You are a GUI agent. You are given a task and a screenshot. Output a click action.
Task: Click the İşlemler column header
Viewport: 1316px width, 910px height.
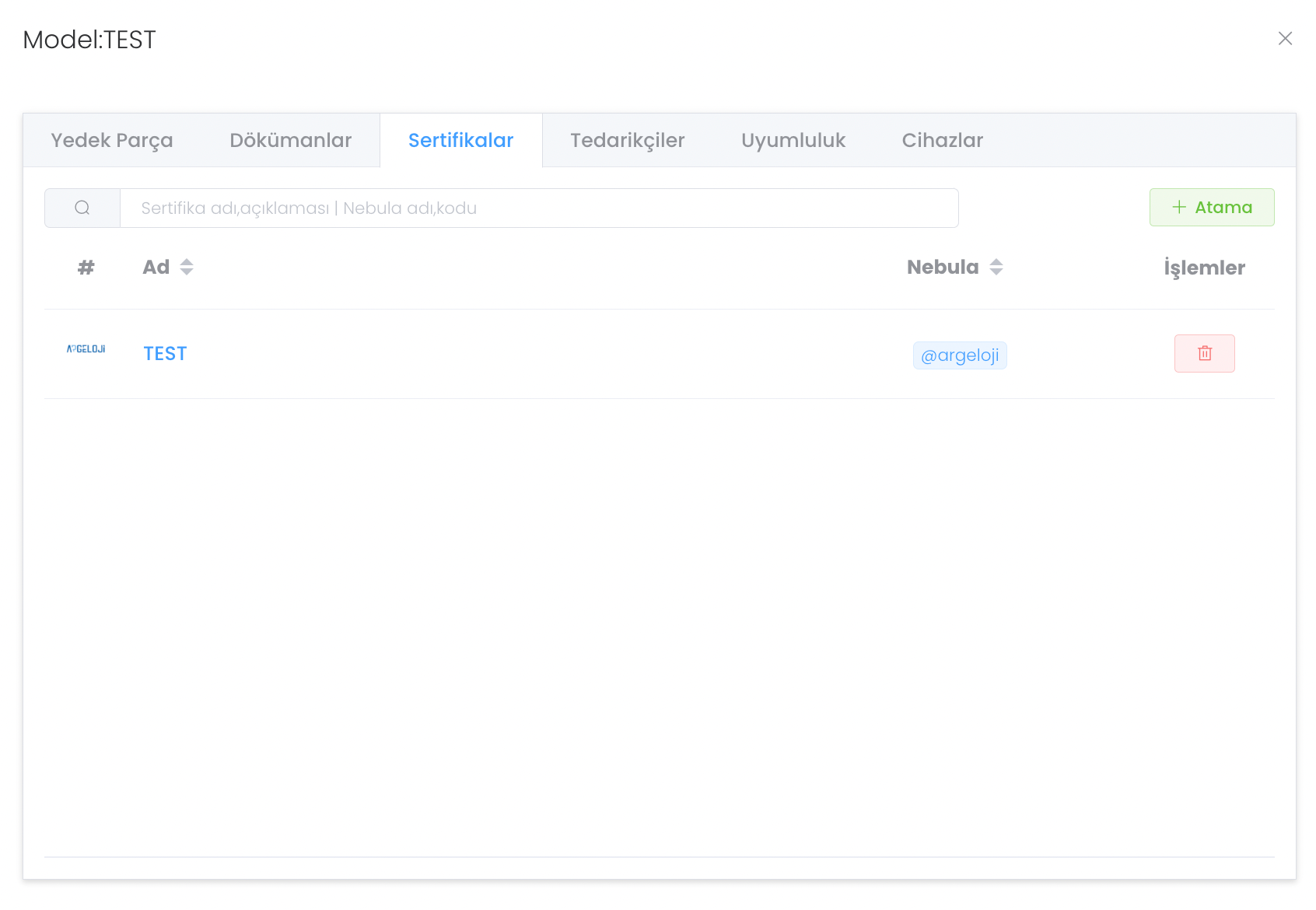pyautogui.click(x=1204, y=268)
